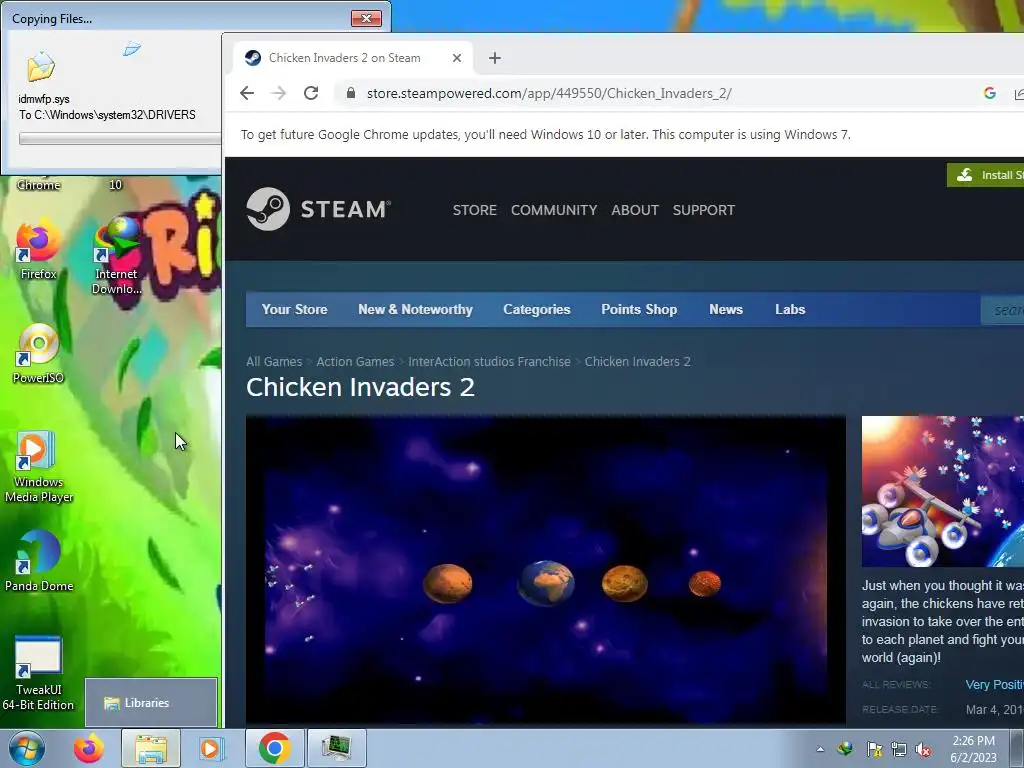
Task: Click the IDM tray icon
Action: point(845,749)
